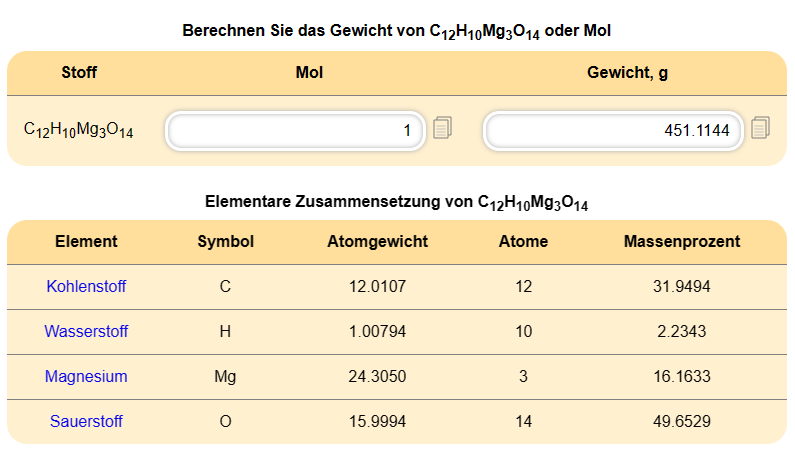Click the Gewicht, g column header
This screenshot has height=462, width=795.
click(627, 73)
